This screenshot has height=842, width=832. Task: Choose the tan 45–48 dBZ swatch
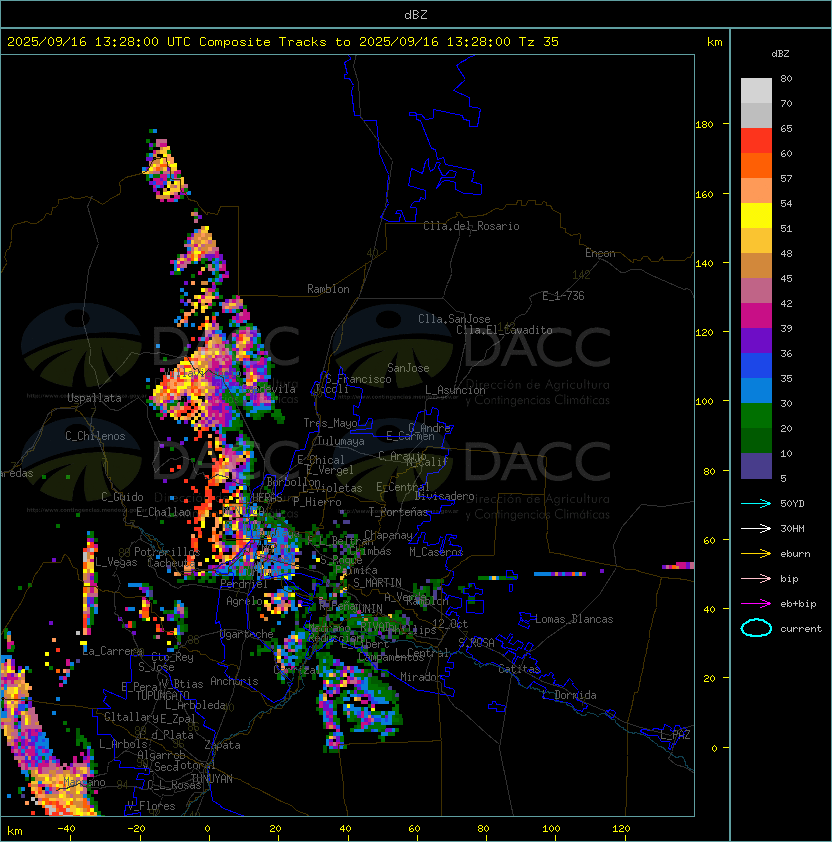(x=756, y=265)
